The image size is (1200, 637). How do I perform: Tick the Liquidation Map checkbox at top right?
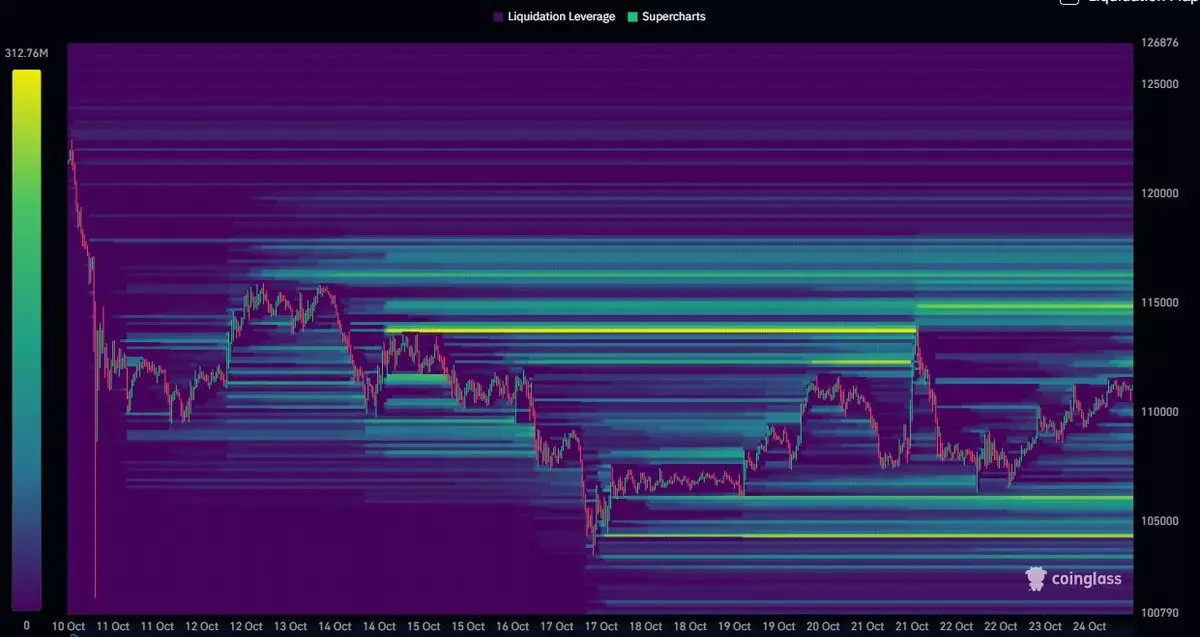coord(1069,2)
